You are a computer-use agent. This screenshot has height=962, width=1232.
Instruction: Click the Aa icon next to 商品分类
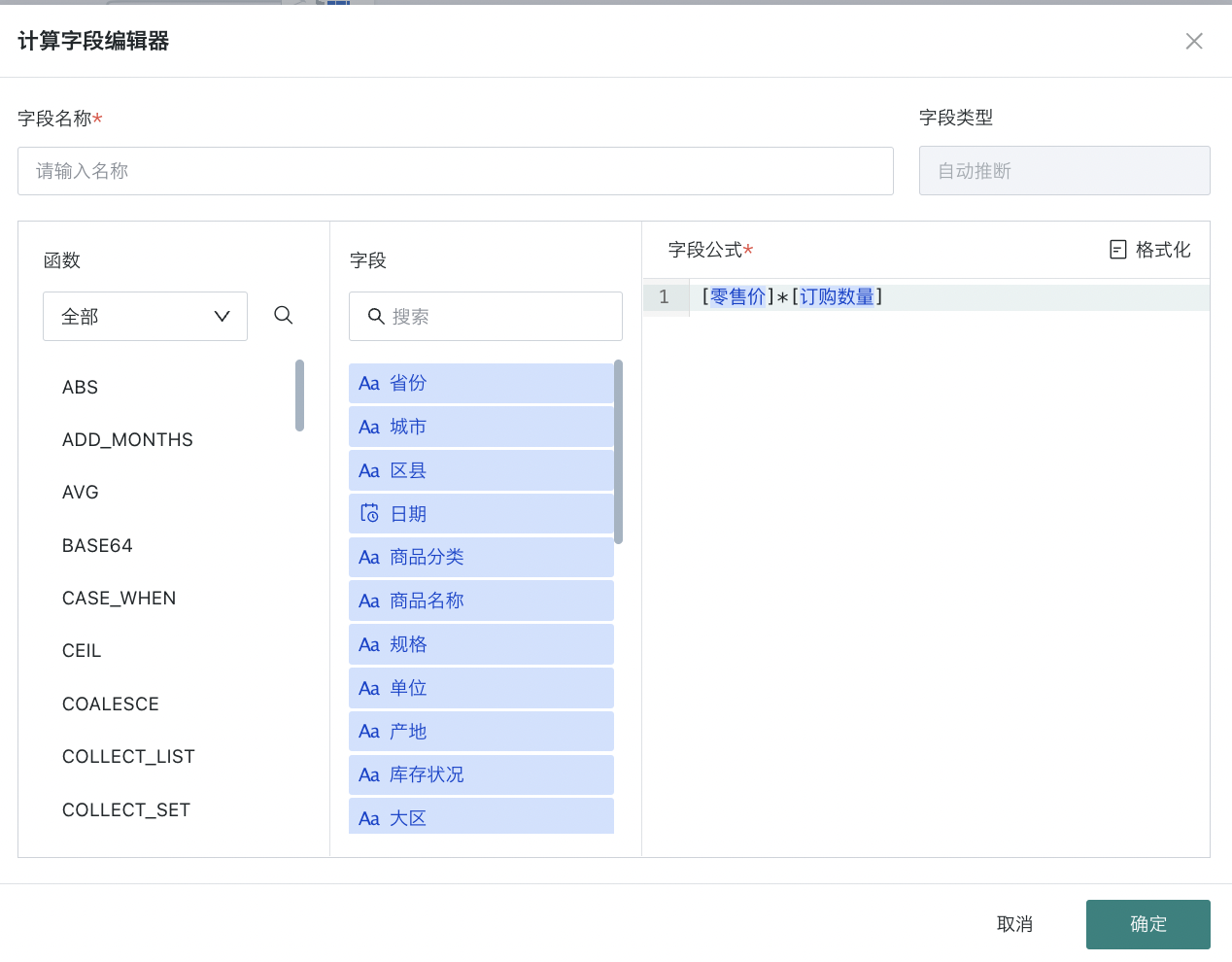click(369, 557)
